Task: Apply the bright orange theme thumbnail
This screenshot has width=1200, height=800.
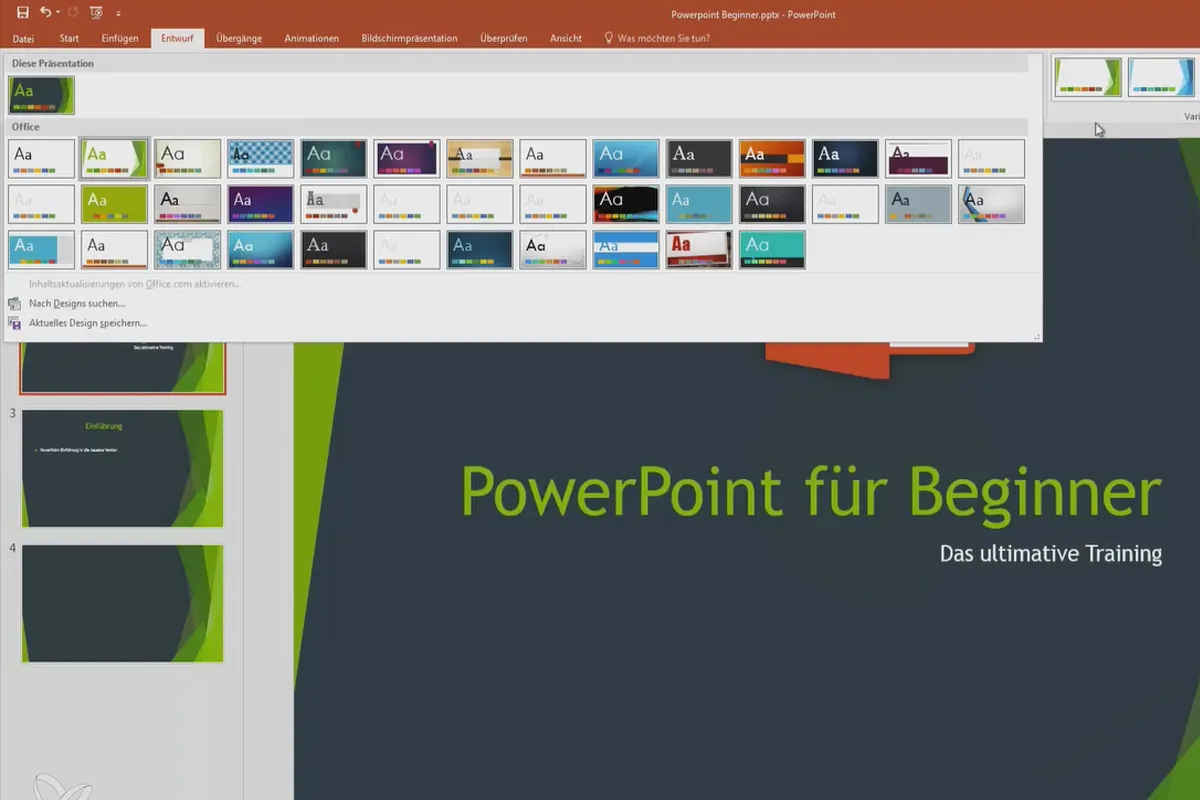Action: tap(772, 158)
